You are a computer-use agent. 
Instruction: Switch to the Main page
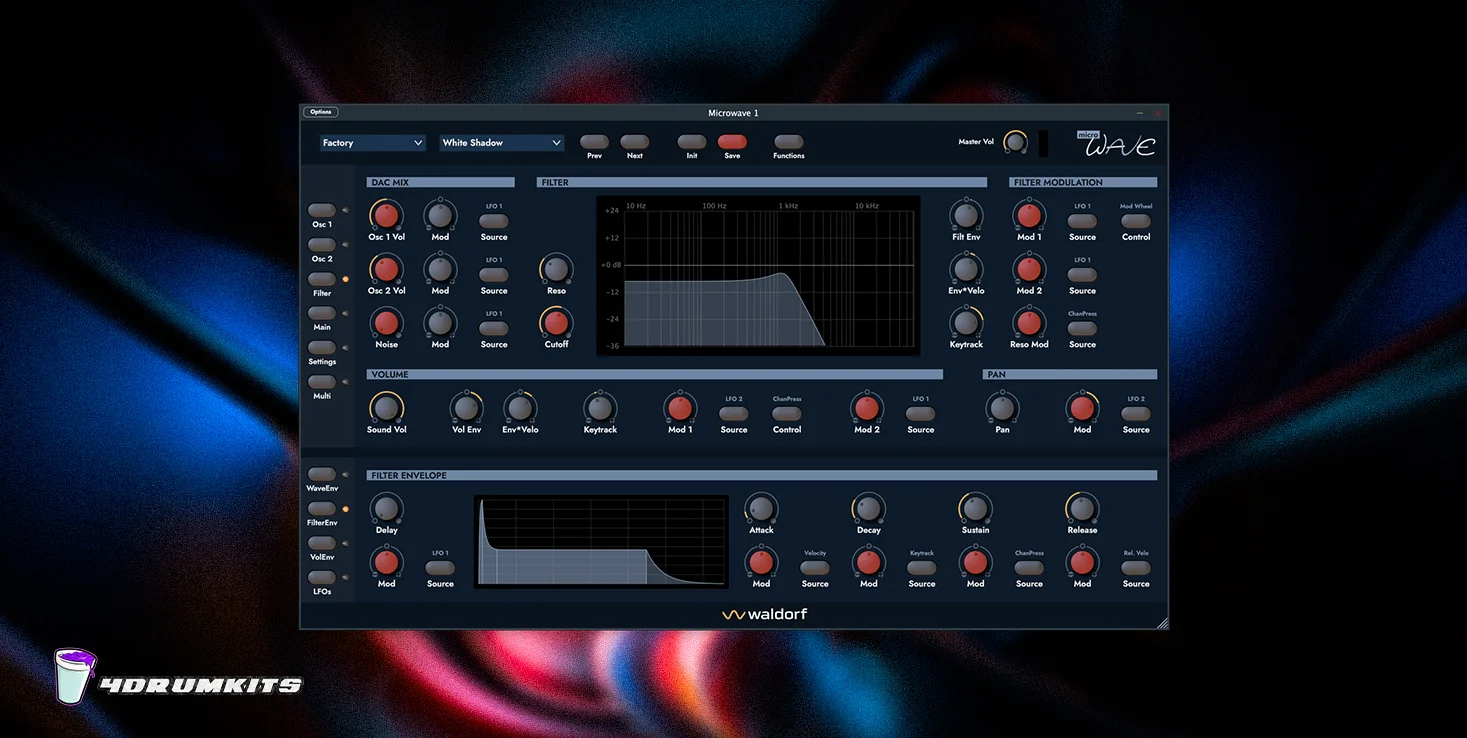point(322,313)
